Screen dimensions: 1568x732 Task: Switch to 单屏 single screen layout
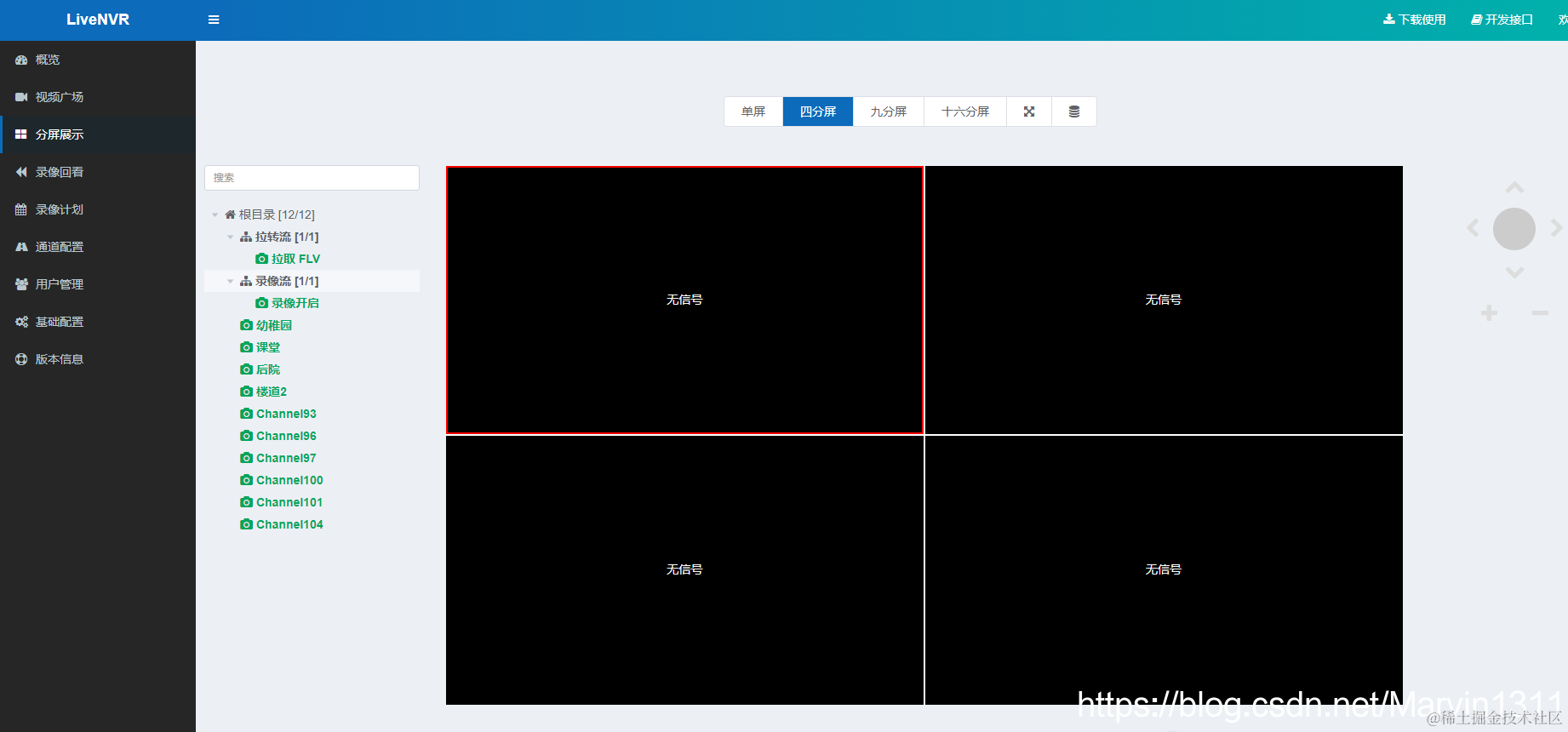pyautogui.click(x=753, y=112)
